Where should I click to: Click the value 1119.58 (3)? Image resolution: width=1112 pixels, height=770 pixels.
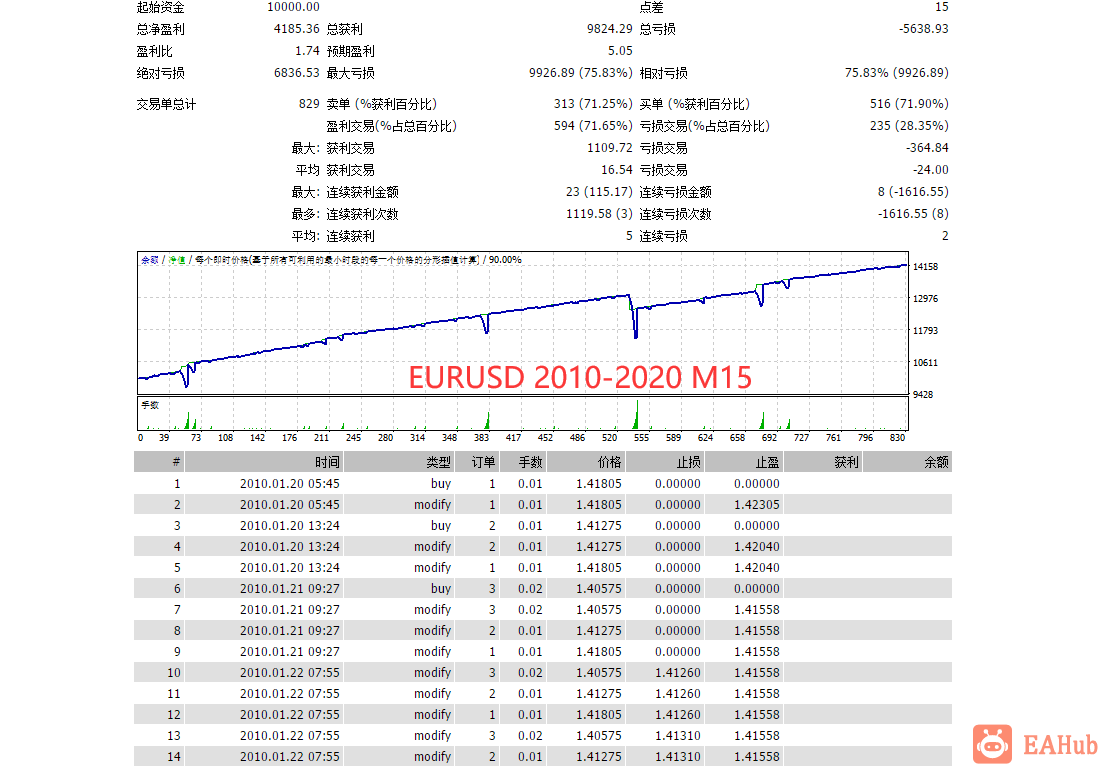point(599,214)
